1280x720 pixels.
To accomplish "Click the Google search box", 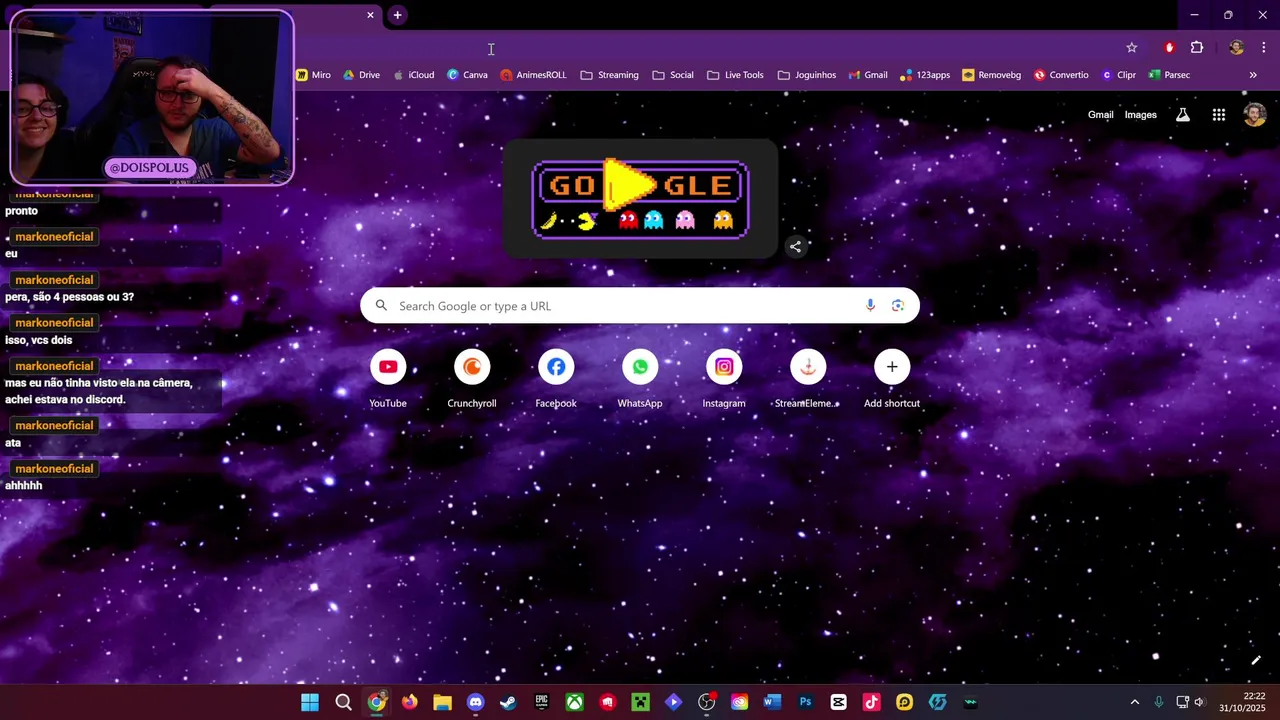I will pos(640,306).
